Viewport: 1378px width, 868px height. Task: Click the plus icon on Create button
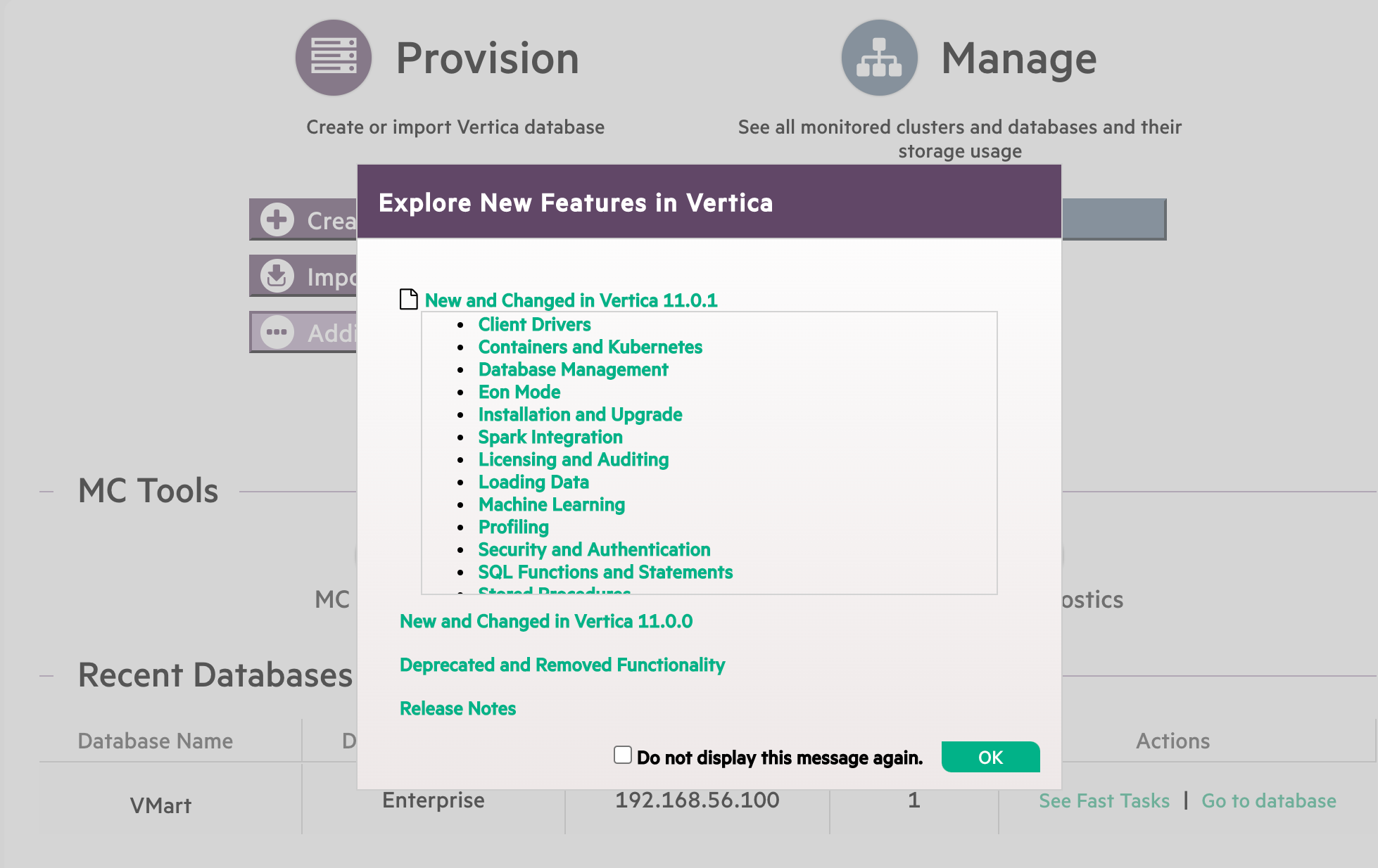277,219
